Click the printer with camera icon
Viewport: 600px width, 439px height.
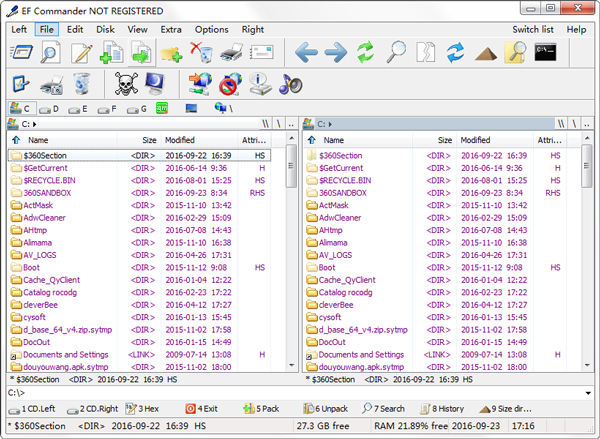coord(52,85)
